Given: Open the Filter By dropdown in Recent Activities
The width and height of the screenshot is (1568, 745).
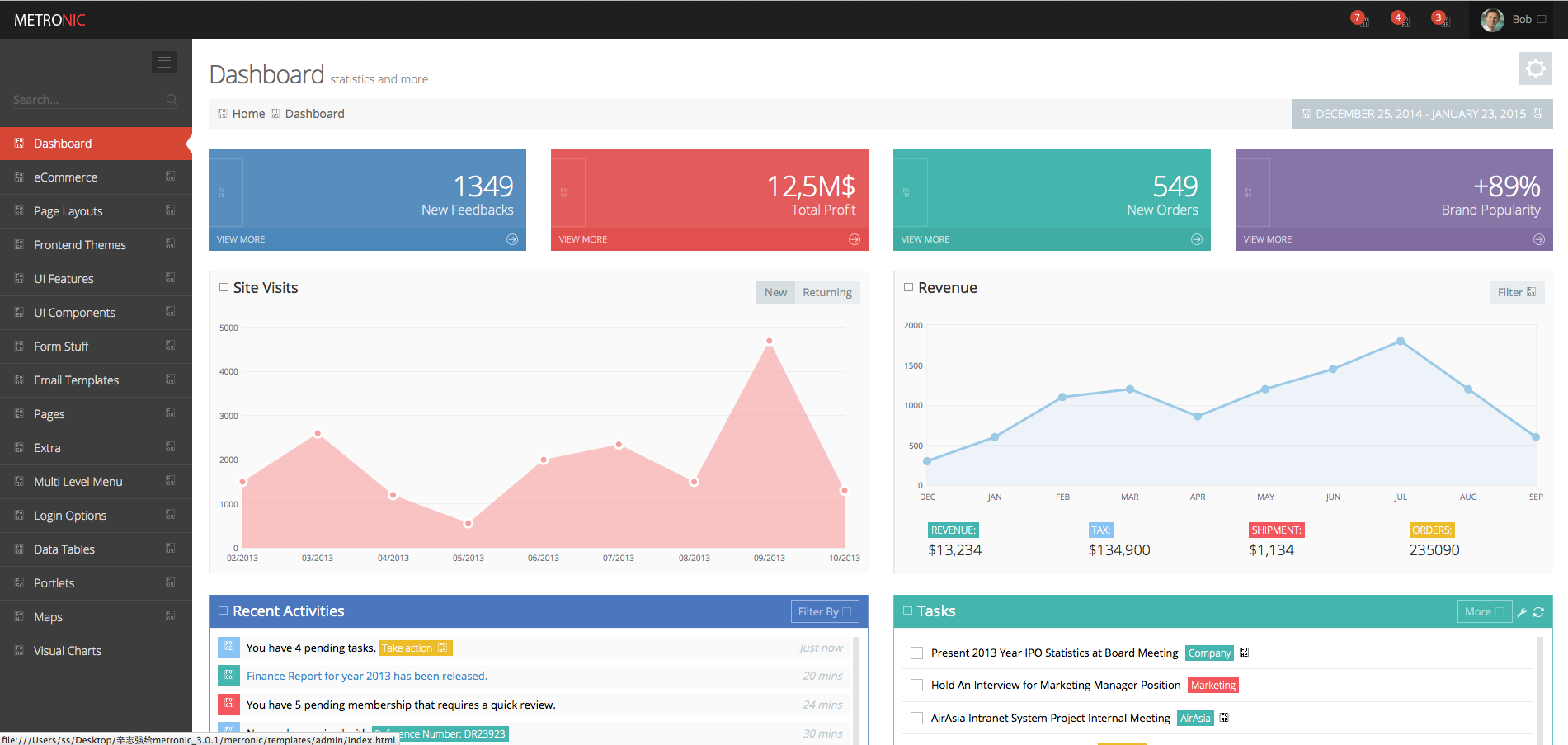Looking at the screenshot, I should coord(824,611).
